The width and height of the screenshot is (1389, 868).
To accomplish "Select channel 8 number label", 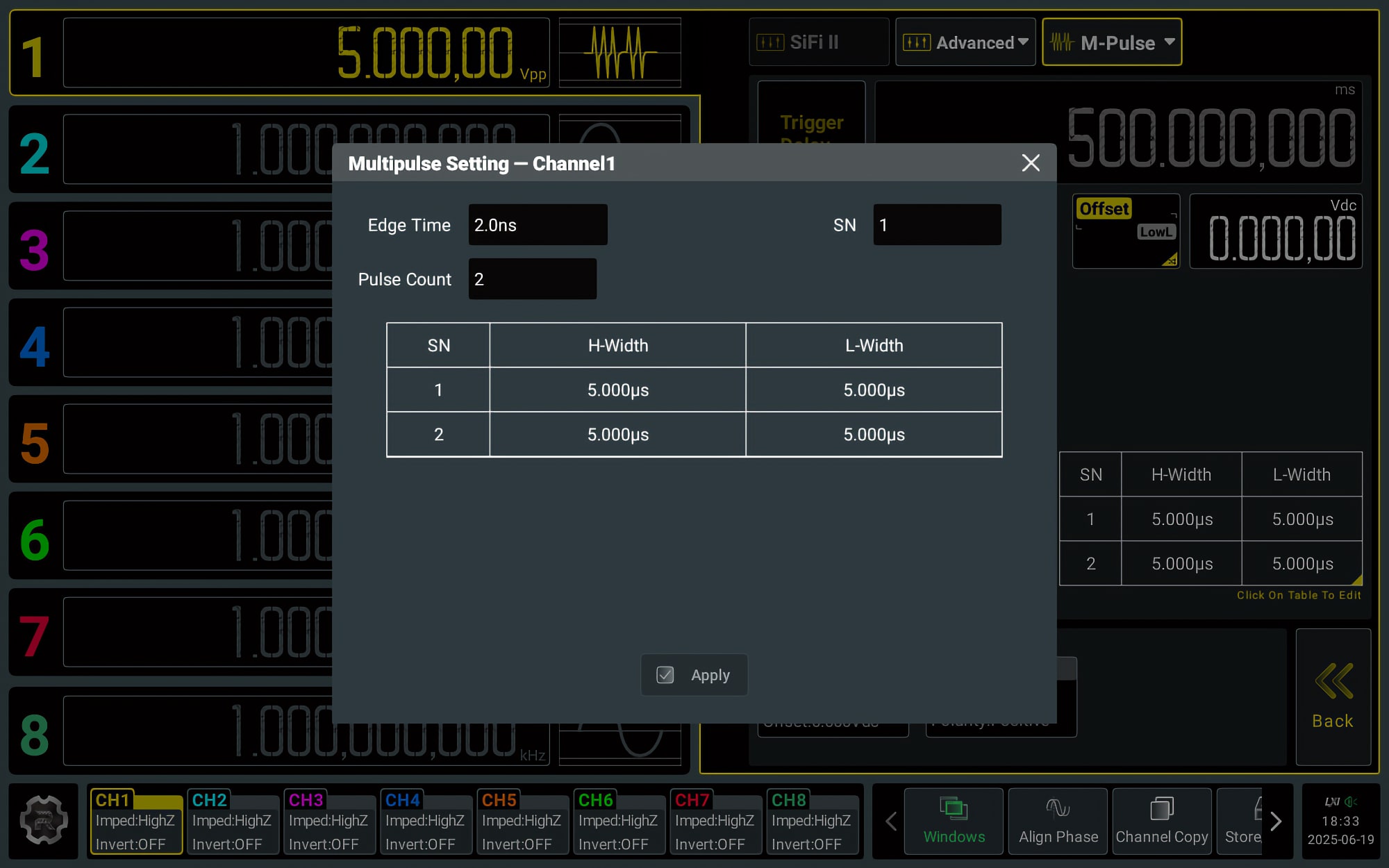I will (x=35, y=734).
